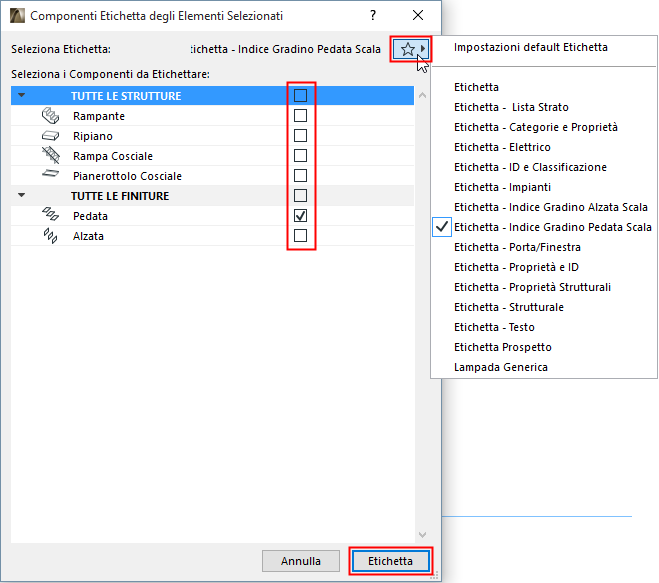Screen dimensions: 659x583
Task: Tick the Pianerottolo Cosciale checkbox
Action: (300, 176)
